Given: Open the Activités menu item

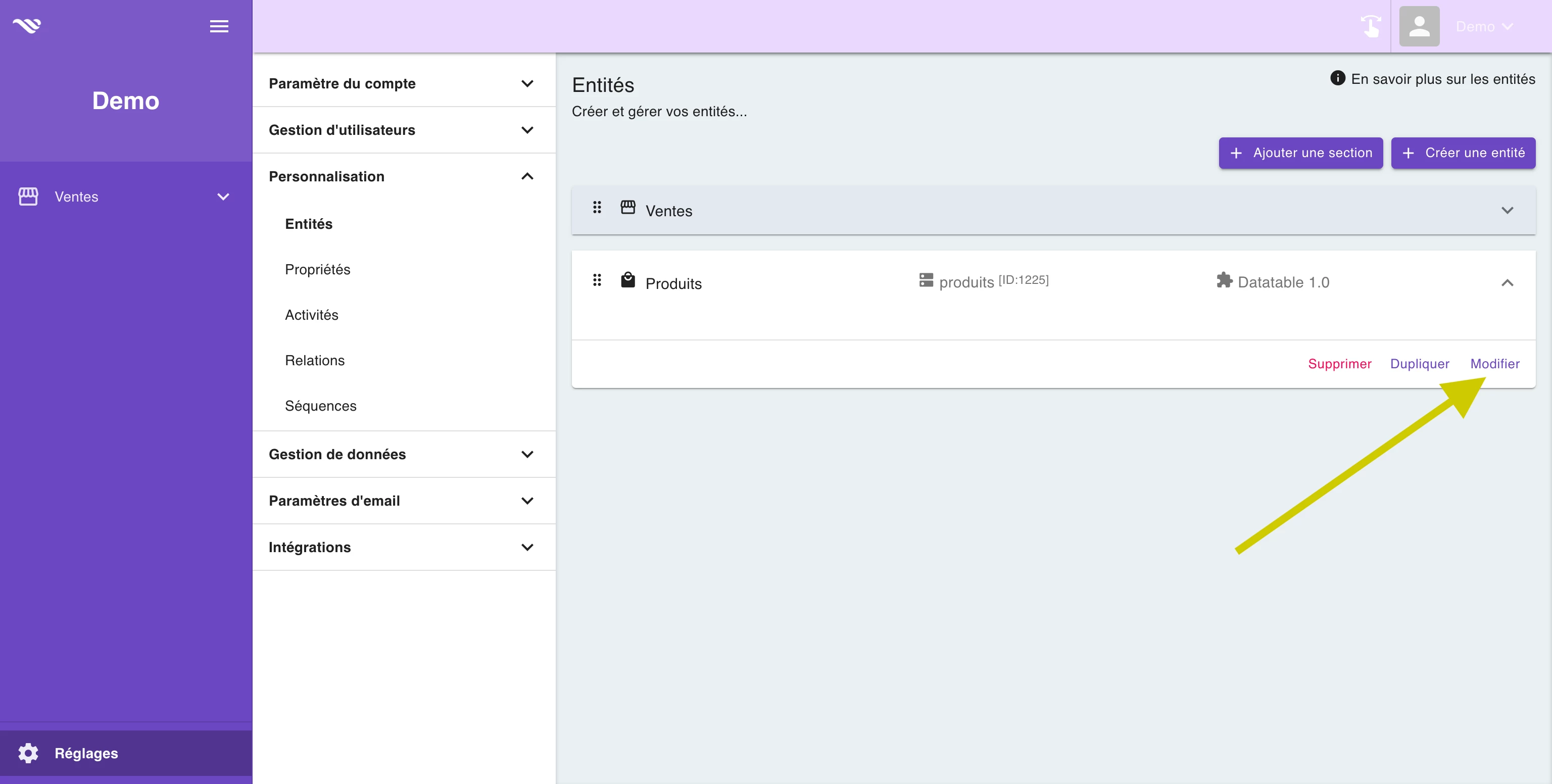Looking at the screenshot, I should (312, 315).
